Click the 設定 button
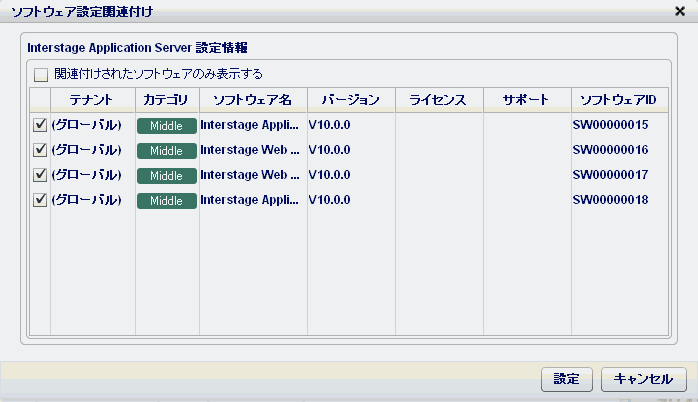This screenshot has height=402, width=698. point(567,379)
